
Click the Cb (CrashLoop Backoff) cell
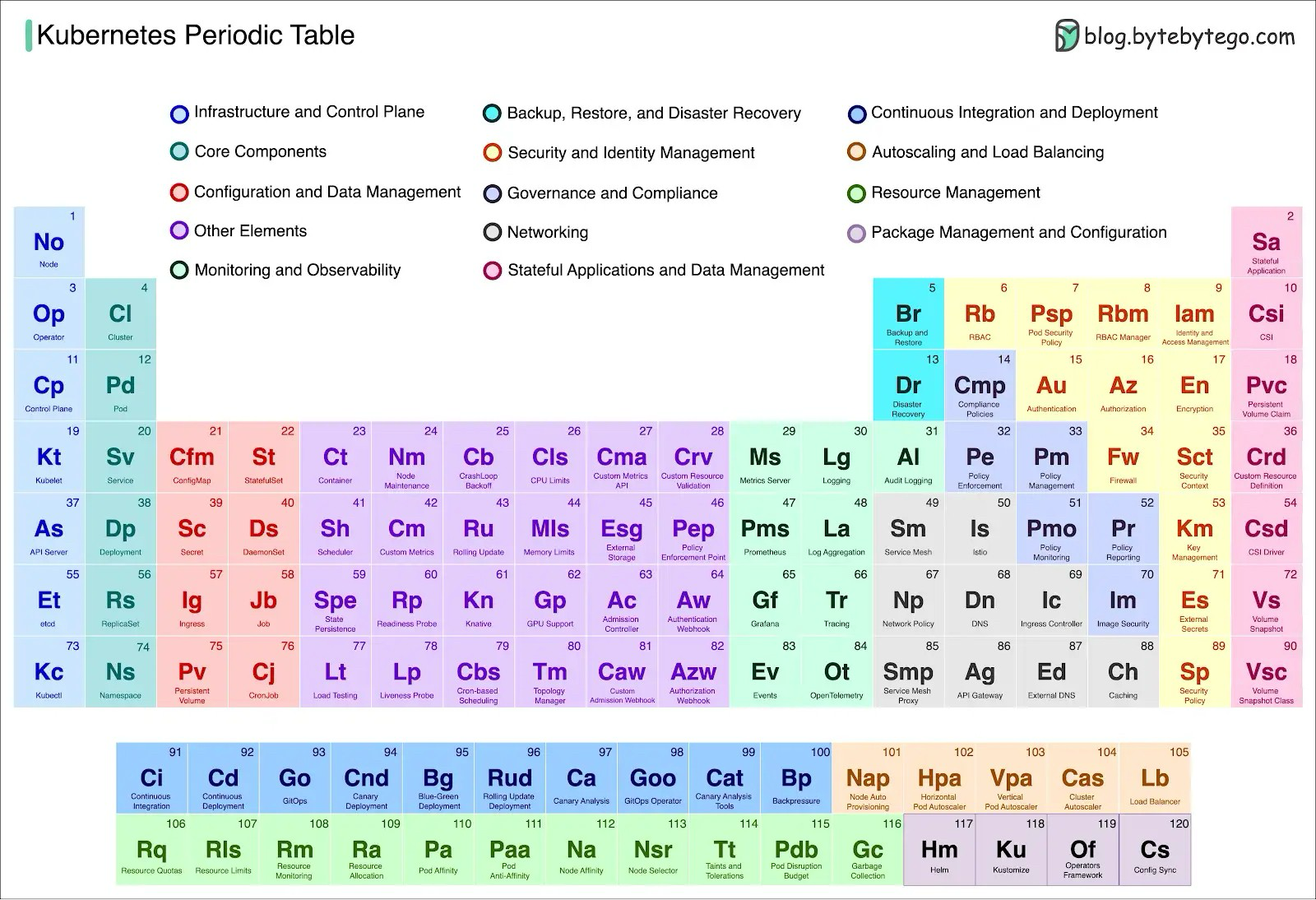[479, 457]
